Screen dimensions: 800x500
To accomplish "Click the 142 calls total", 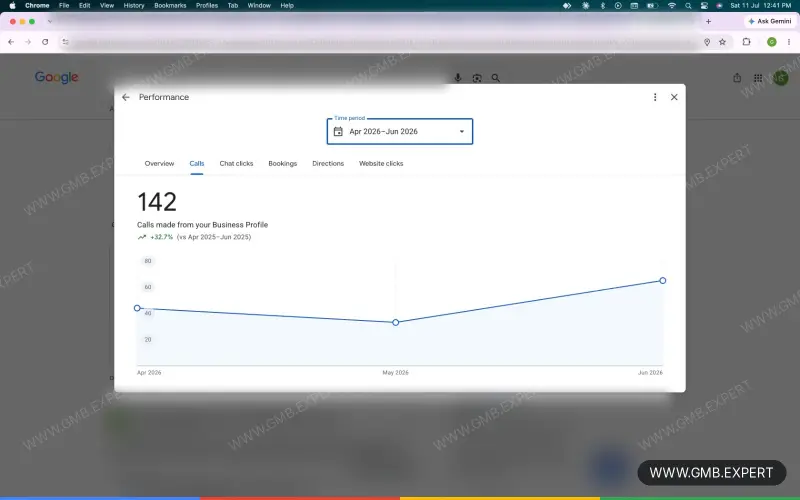I will 157,202.
